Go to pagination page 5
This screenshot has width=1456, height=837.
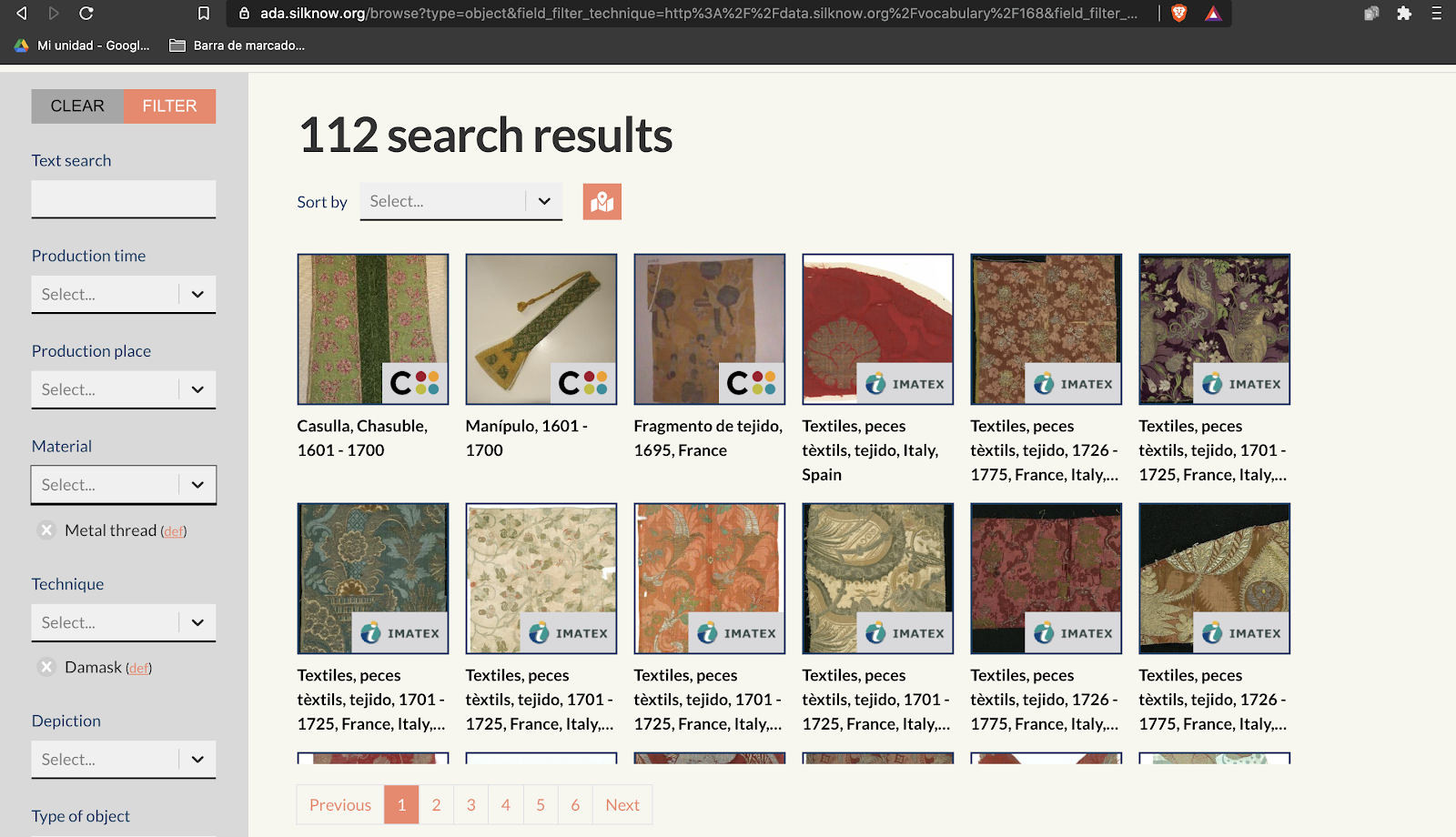[x=541, y=804]
